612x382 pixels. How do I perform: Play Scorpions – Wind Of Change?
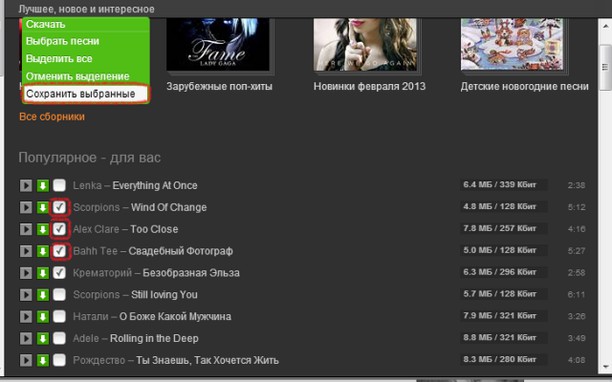tap(26, 207)
